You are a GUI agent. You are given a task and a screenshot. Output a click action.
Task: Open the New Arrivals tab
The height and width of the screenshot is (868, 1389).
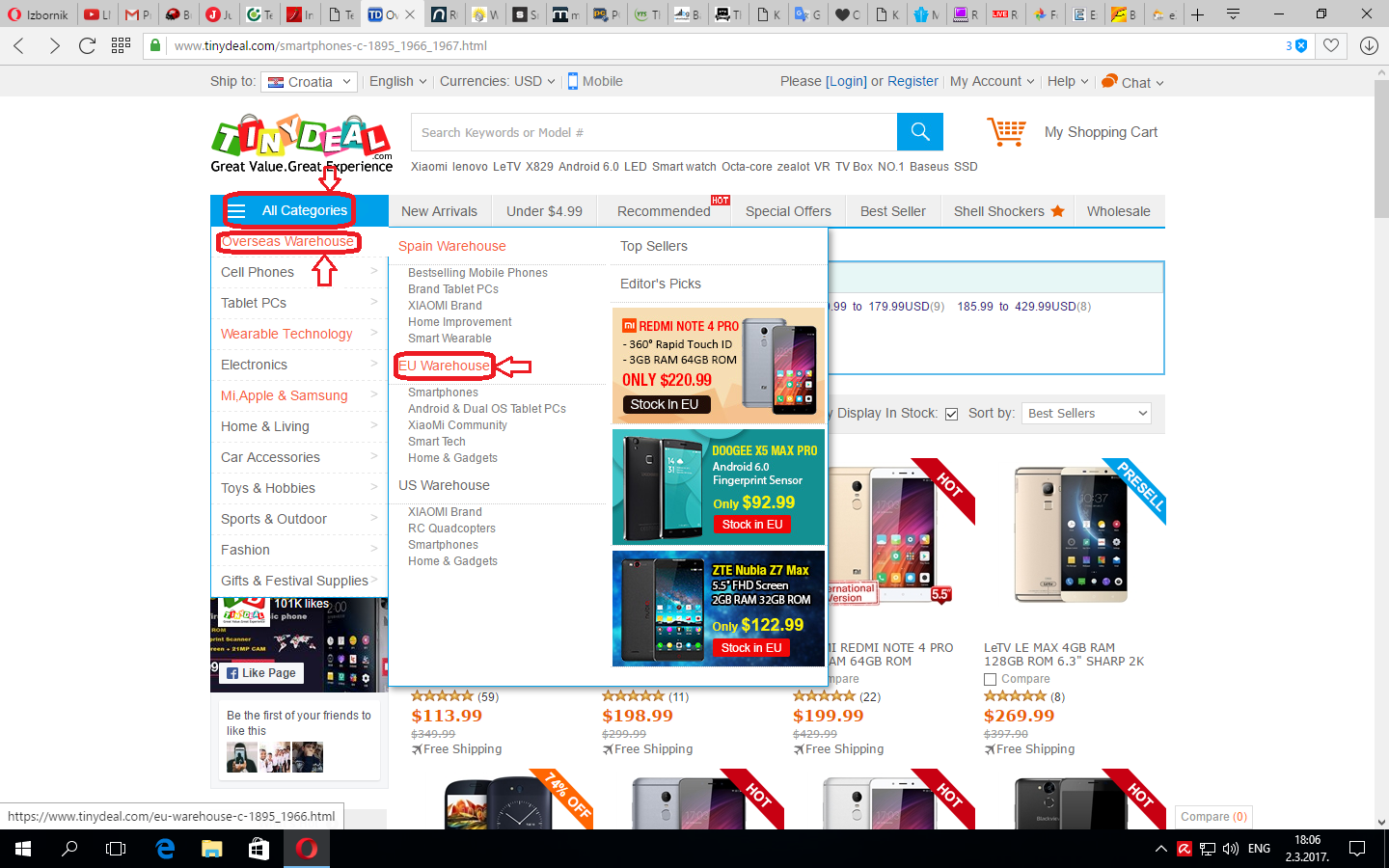pyautogui.click(x=439, y=211)
